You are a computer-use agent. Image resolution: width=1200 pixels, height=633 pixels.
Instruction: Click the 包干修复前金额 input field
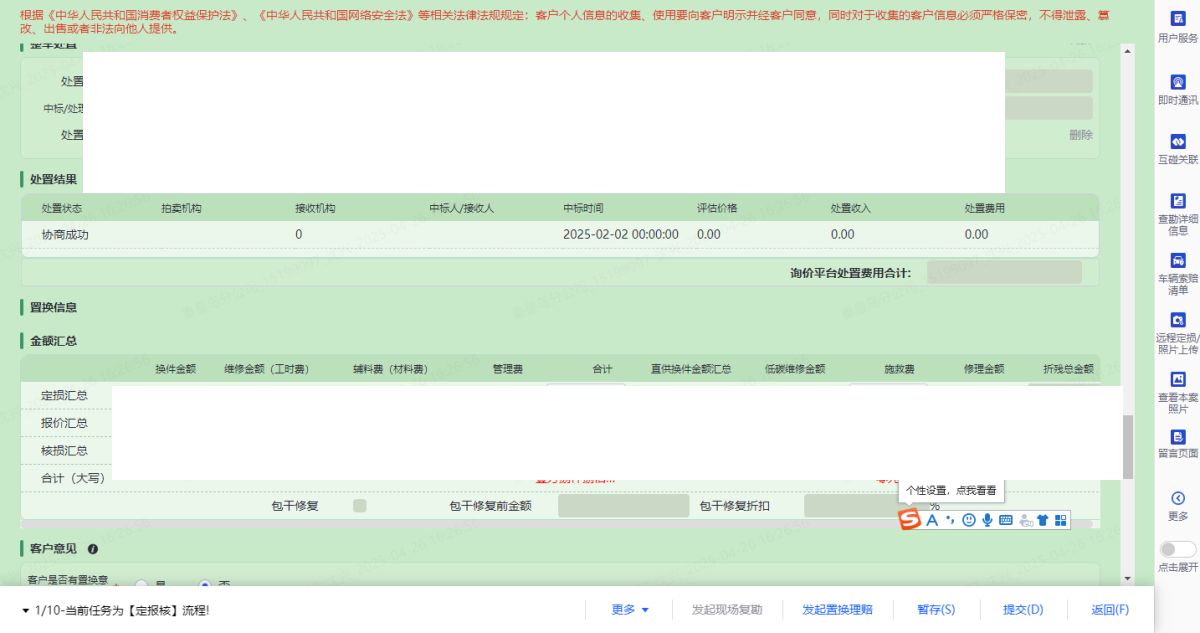click(623, 506)
